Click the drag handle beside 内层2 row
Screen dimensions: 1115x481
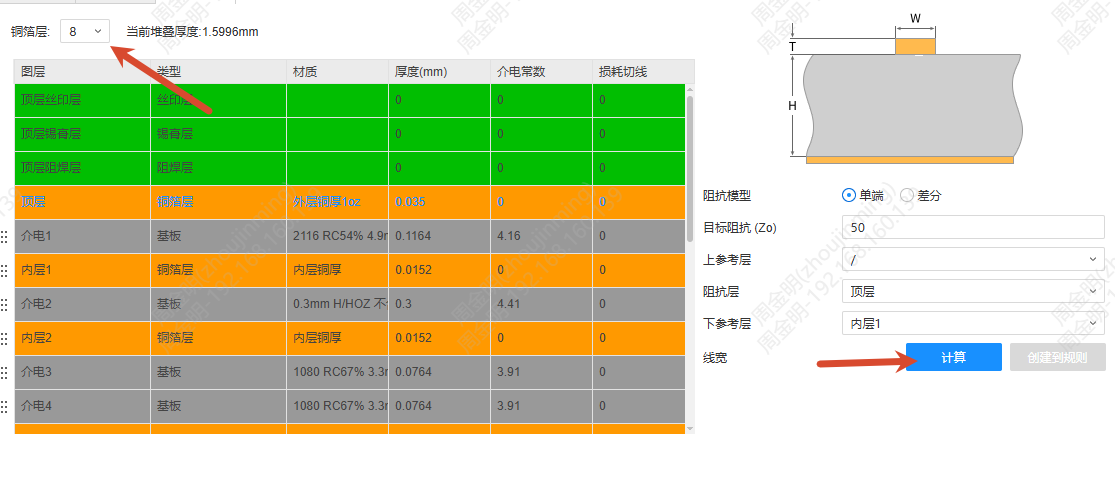click(x=4, y=339)
